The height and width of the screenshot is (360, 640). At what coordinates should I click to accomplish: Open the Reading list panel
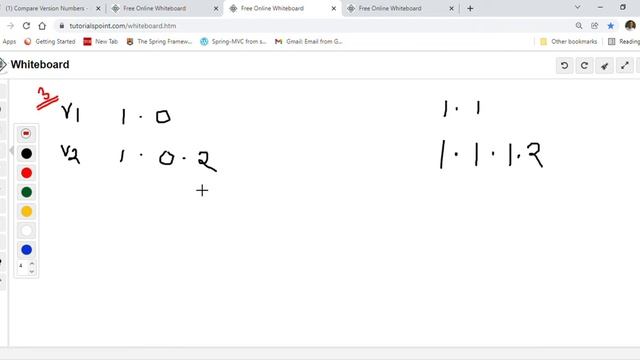click(624, 42)
